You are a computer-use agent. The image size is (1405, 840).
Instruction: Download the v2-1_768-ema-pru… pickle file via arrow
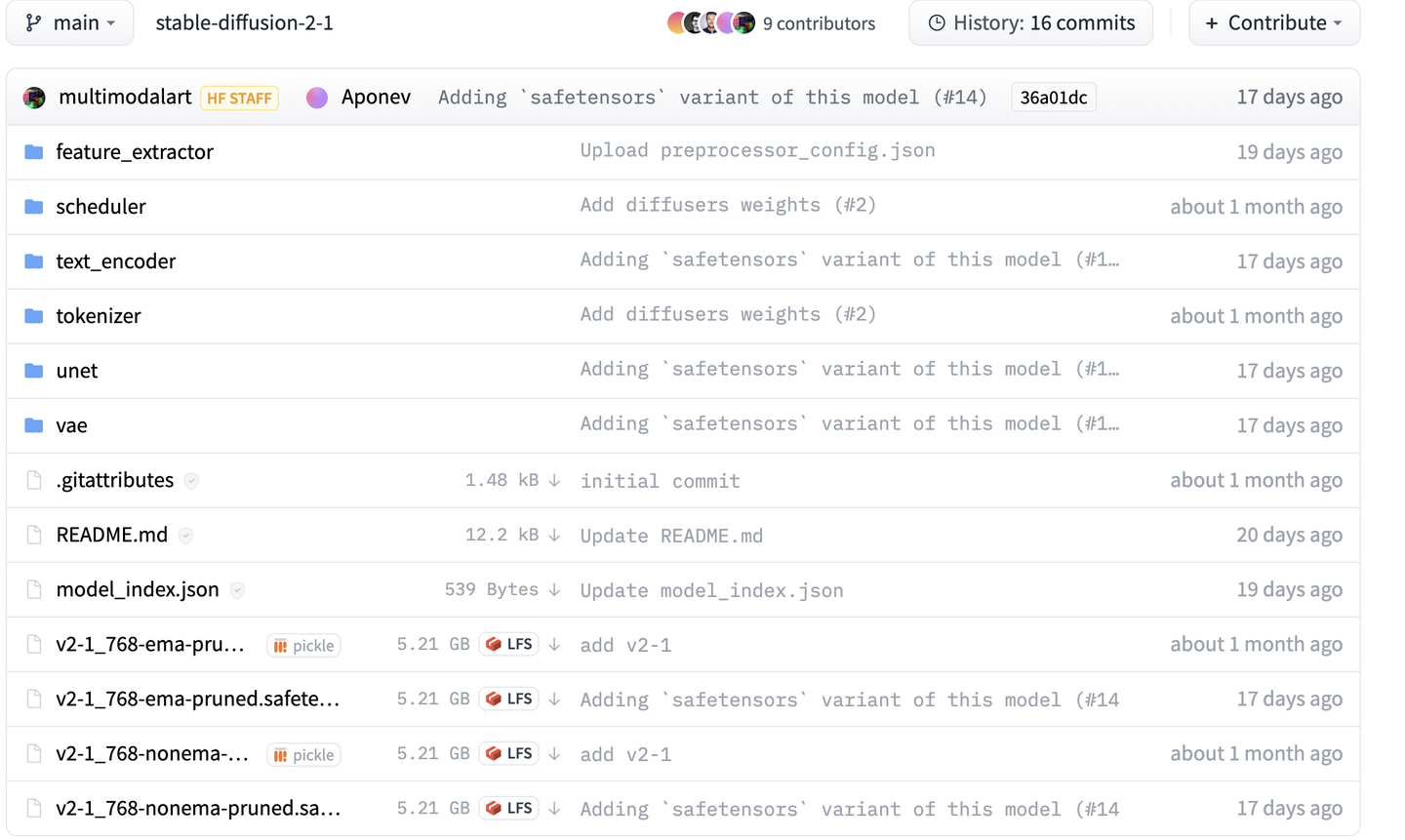click(554, 644)
